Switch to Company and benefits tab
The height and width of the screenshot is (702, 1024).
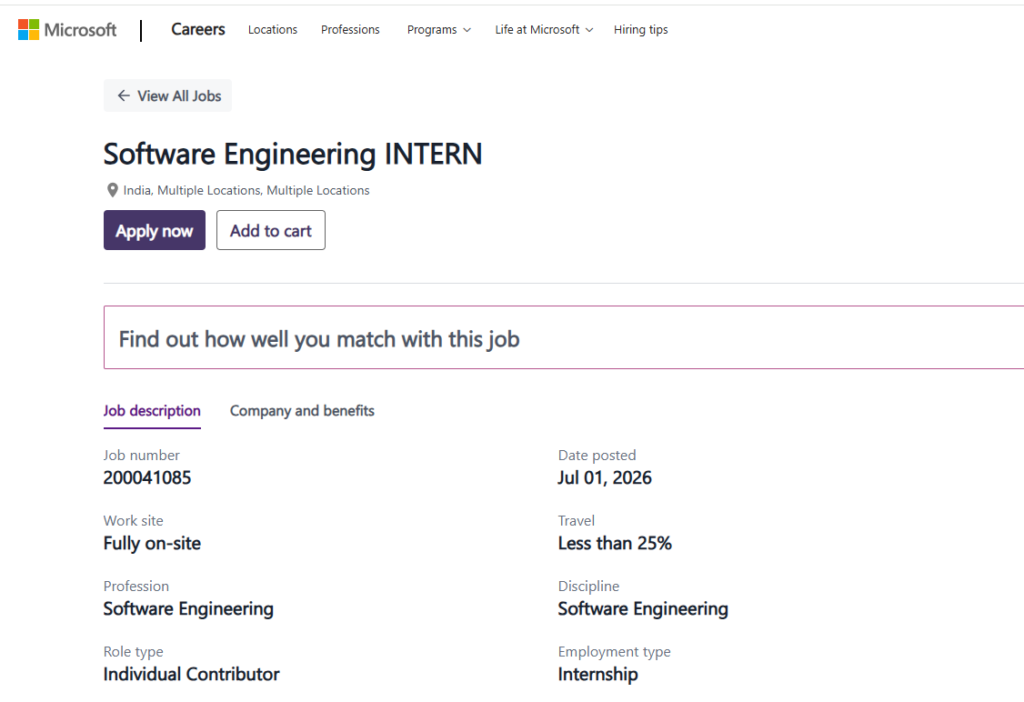pyautogui.click(x=302, y=411)
